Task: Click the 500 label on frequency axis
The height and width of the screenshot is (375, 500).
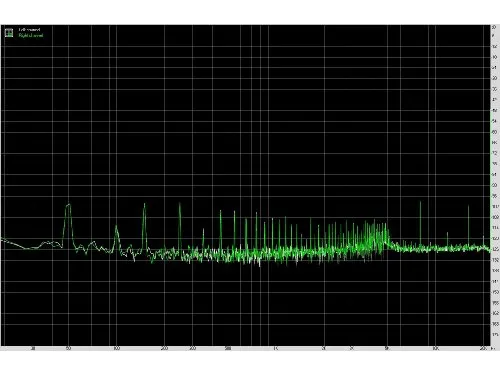Action: click(x=228, y=349)
